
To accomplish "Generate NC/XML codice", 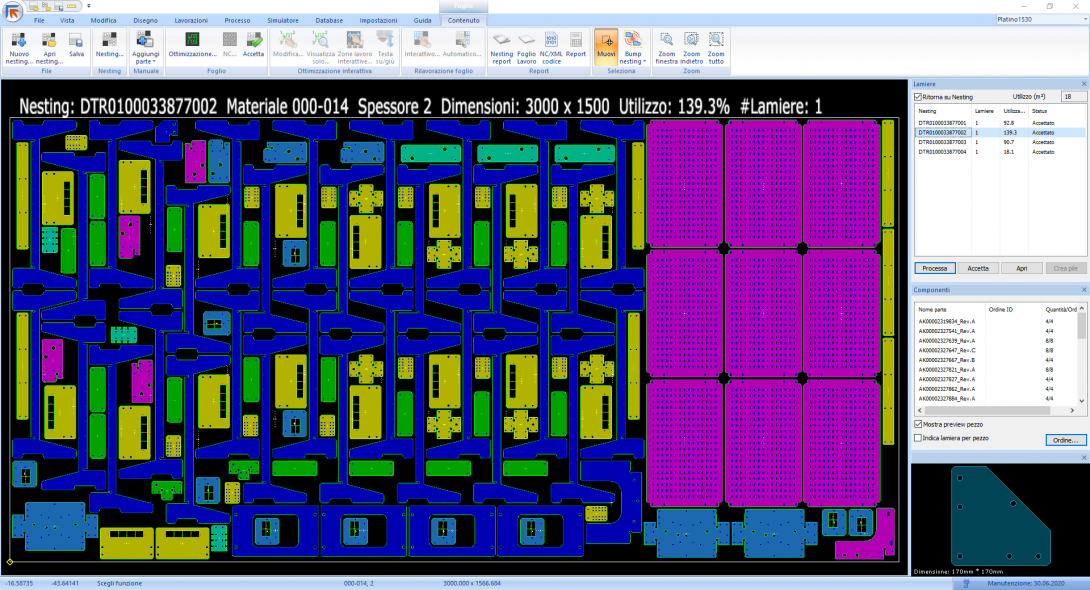I will coord(550,41).
